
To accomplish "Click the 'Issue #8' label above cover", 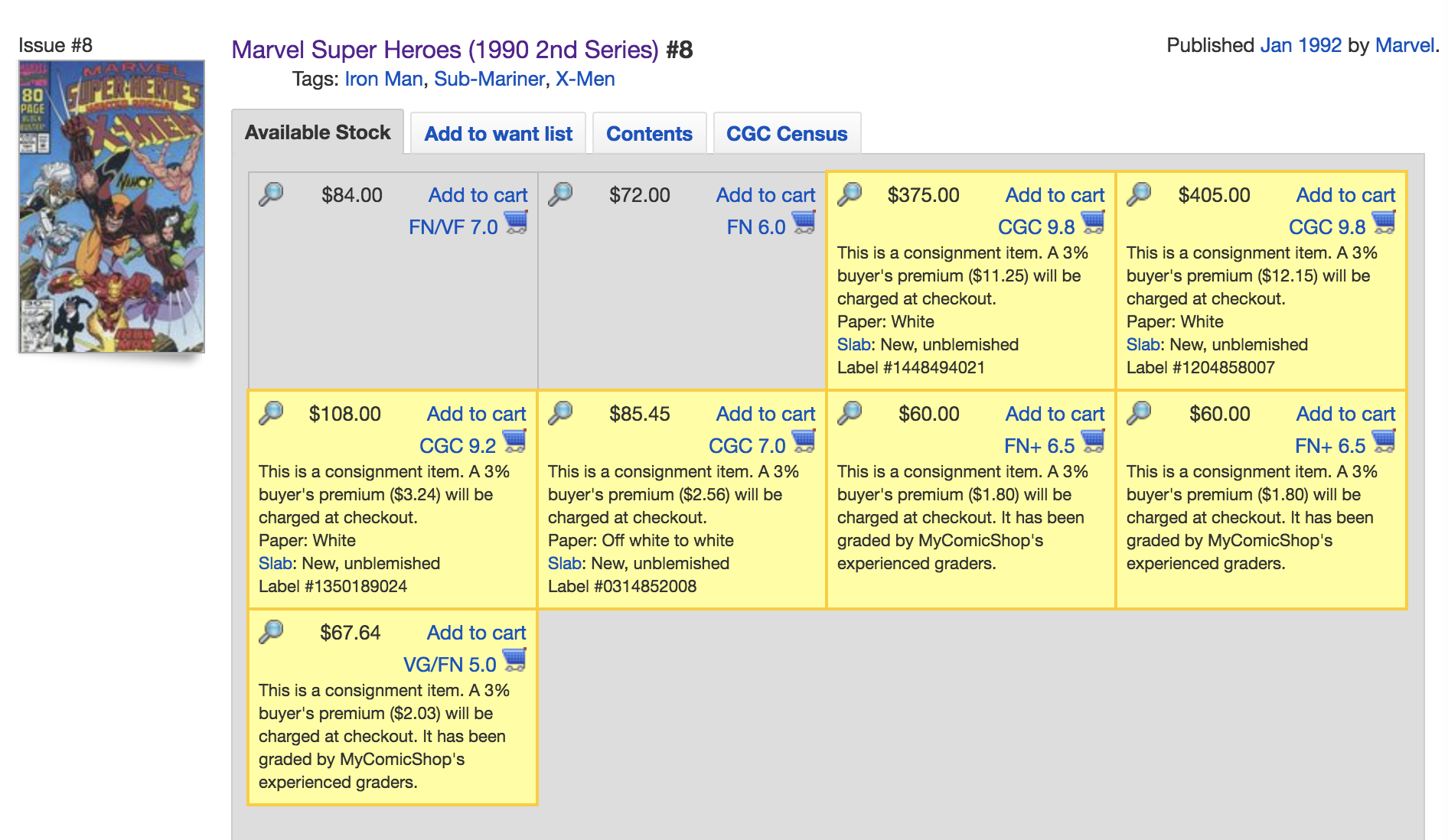I will (55, 45).
